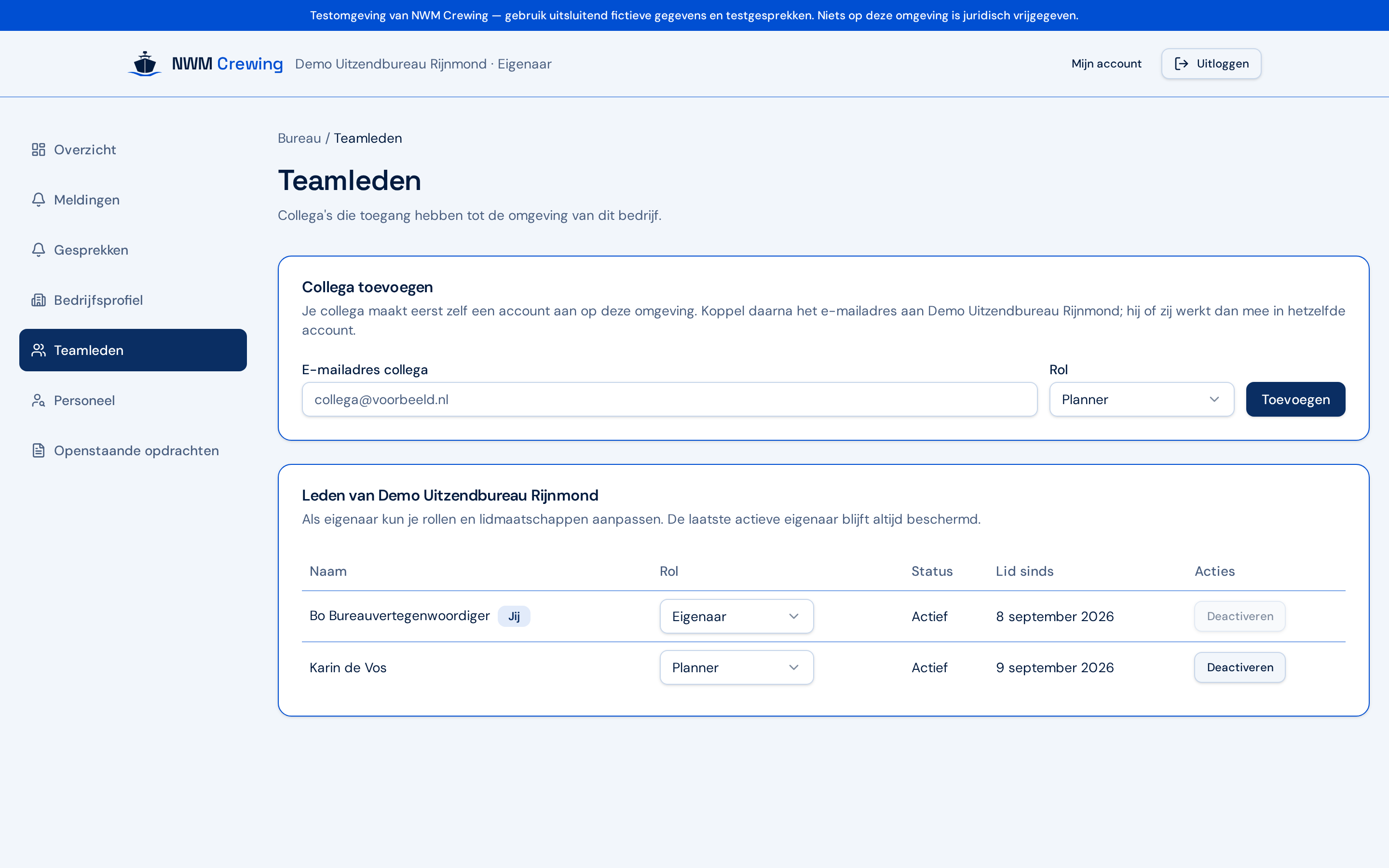Click the Uitloggen button
The height and width of the screenshot is (868, 1389).
[x=1211, y=64]
